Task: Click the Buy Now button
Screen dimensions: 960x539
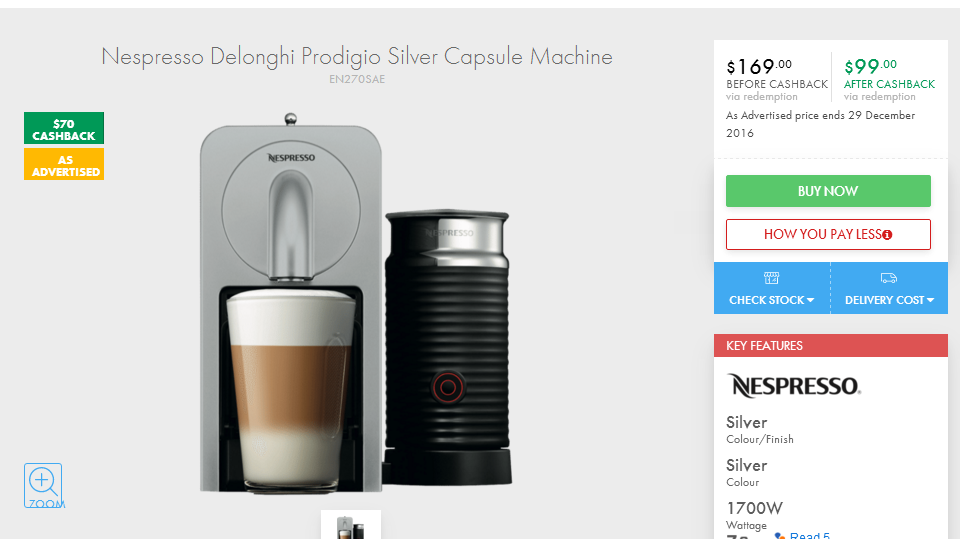Action: [x=828, y=191]
